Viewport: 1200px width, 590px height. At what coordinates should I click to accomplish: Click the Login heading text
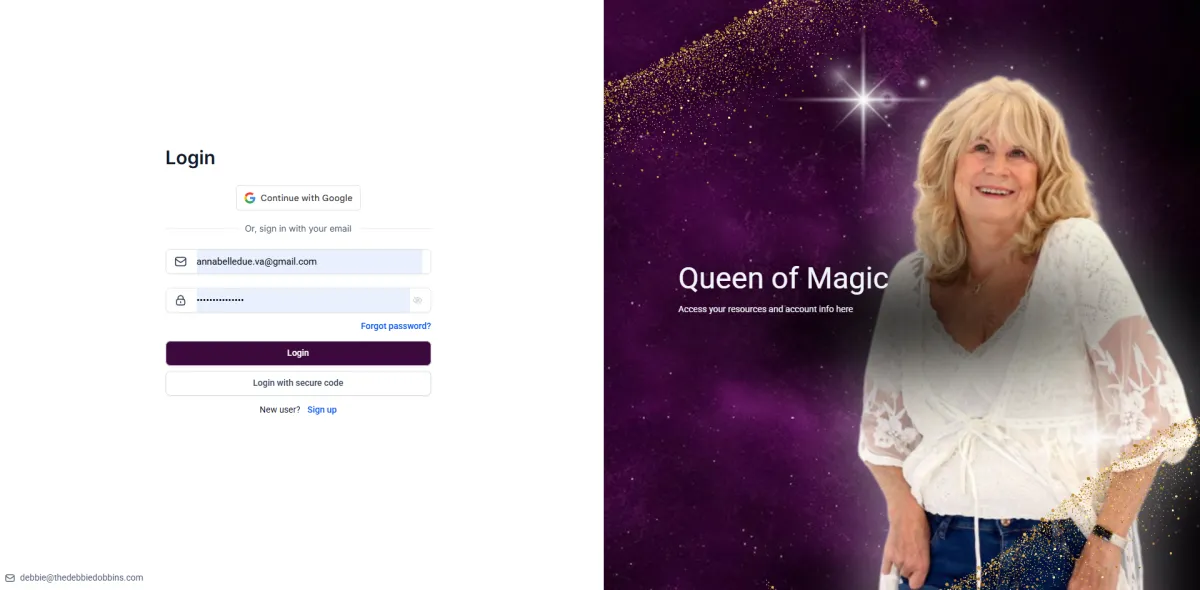[x=190, y=158]
